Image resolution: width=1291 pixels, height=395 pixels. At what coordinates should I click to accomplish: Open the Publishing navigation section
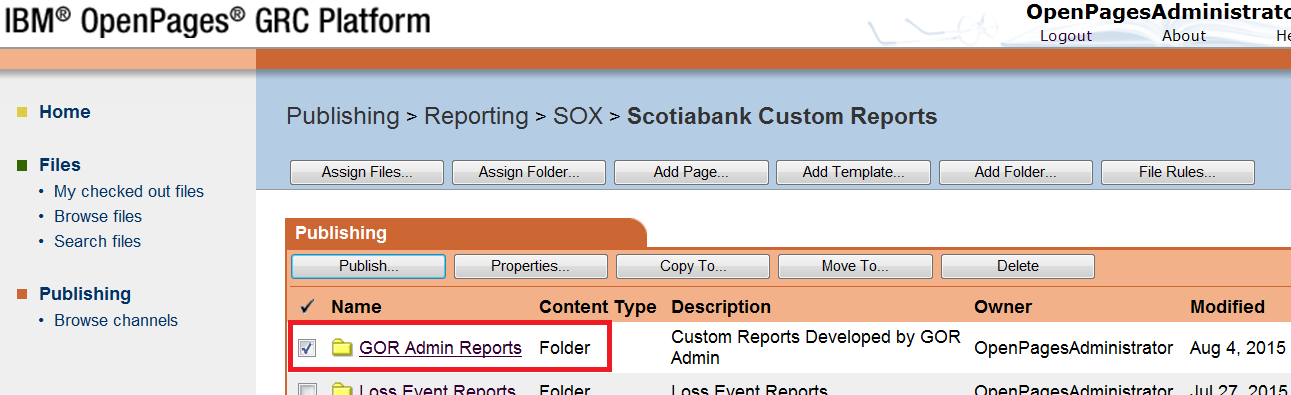pos(85,294)
